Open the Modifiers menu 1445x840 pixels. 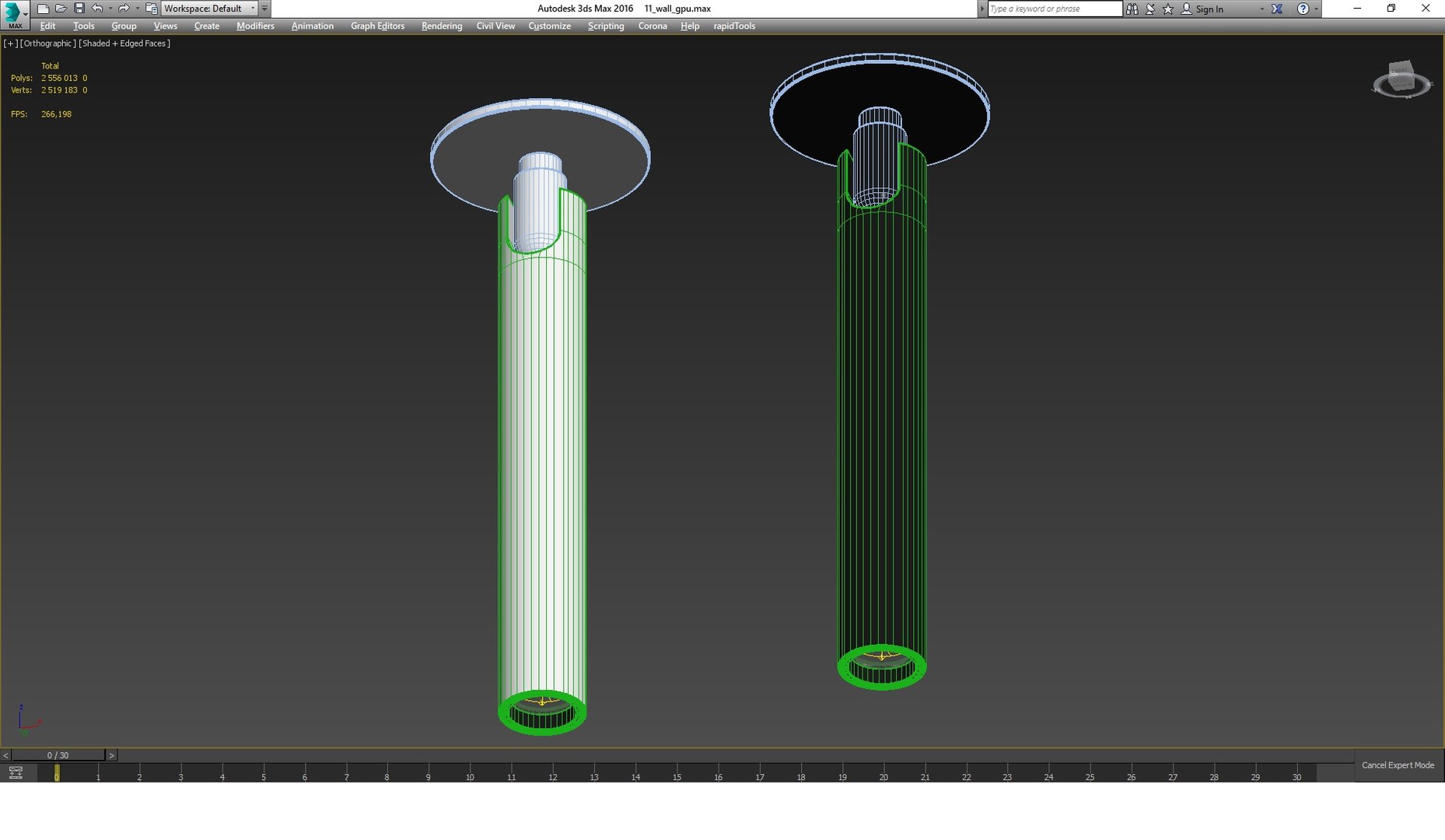255,26
